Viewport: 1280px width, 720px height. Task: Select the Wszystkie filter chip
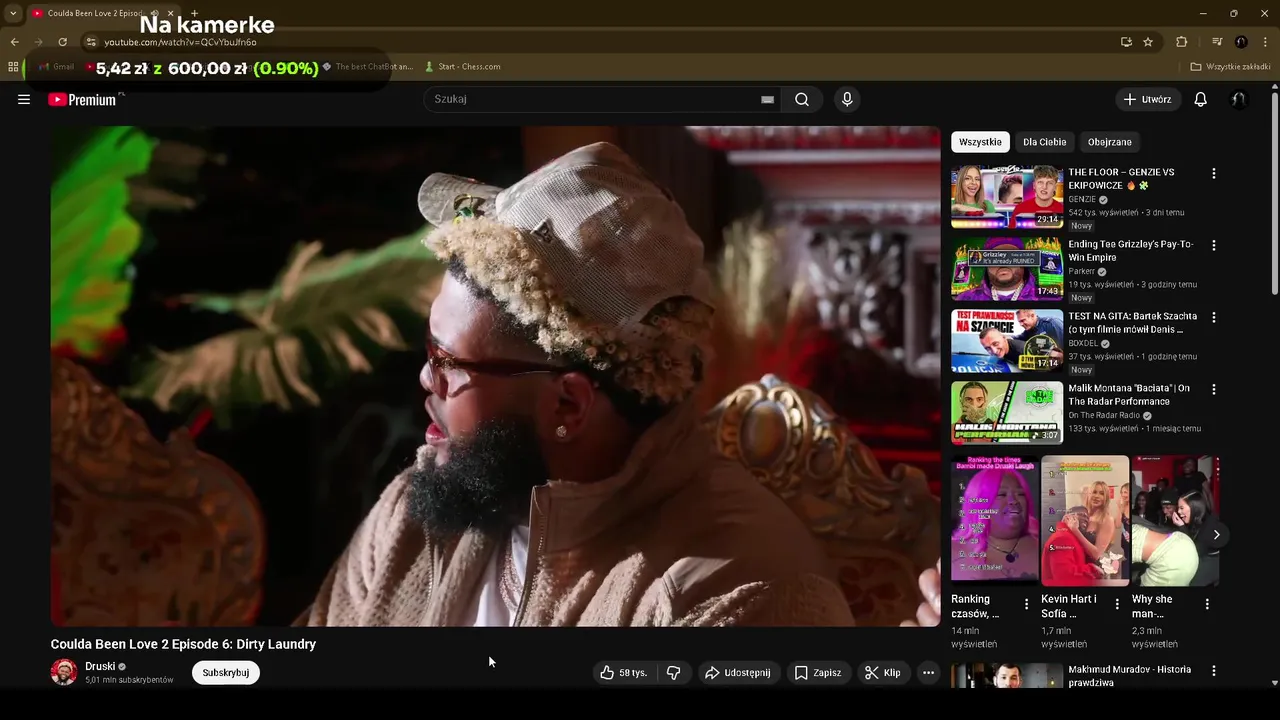980,142
